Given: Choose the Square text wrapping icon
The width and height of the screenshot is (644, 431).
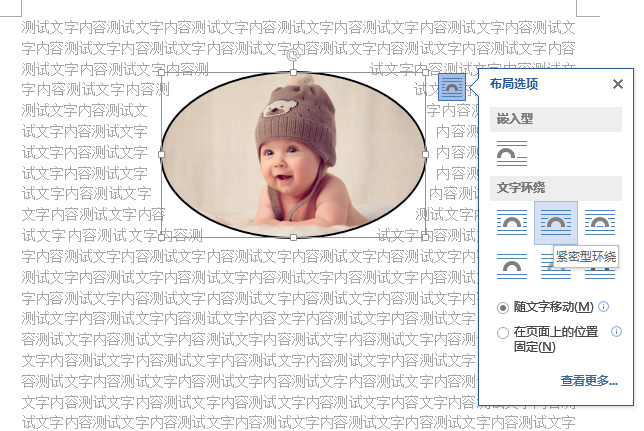Looking at the screenshot, I should point(512,223).
